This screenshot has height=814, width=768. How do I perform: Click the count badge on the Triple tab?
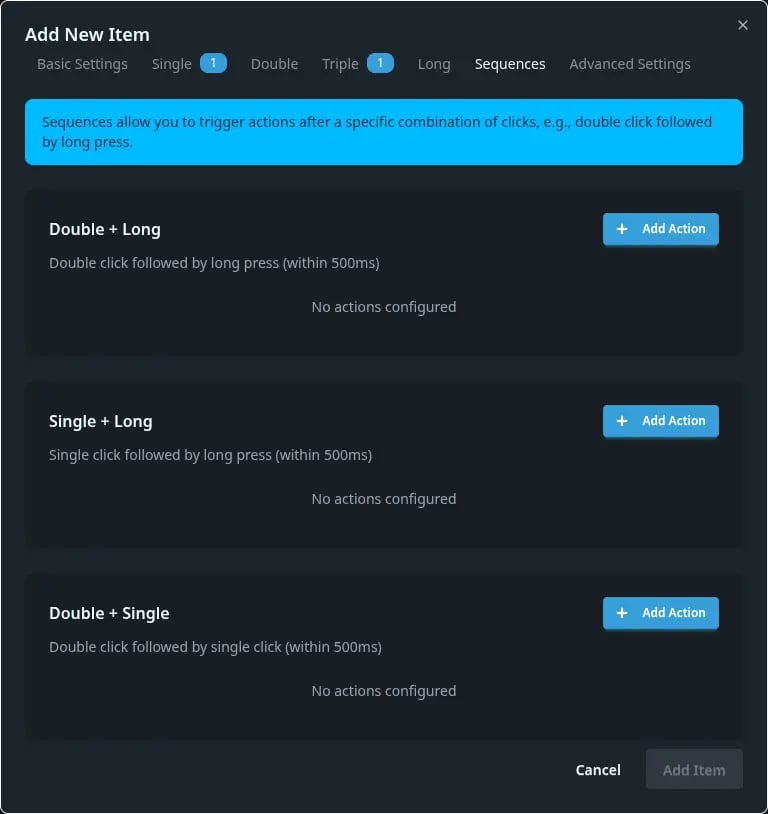pos(380,63)
